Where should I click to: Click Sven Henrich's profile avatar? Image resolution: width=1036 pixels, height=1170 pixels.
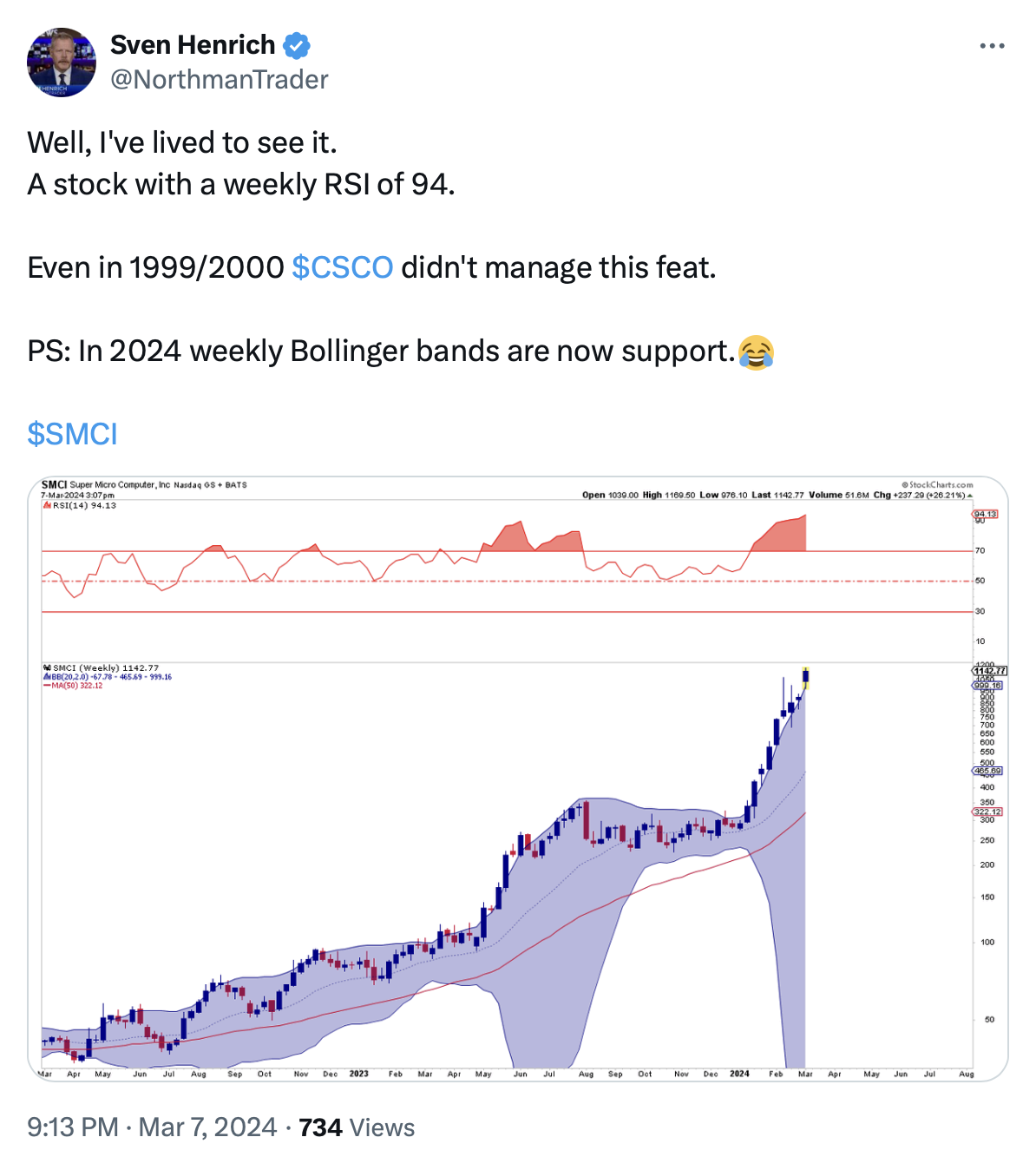pos(62,62)
